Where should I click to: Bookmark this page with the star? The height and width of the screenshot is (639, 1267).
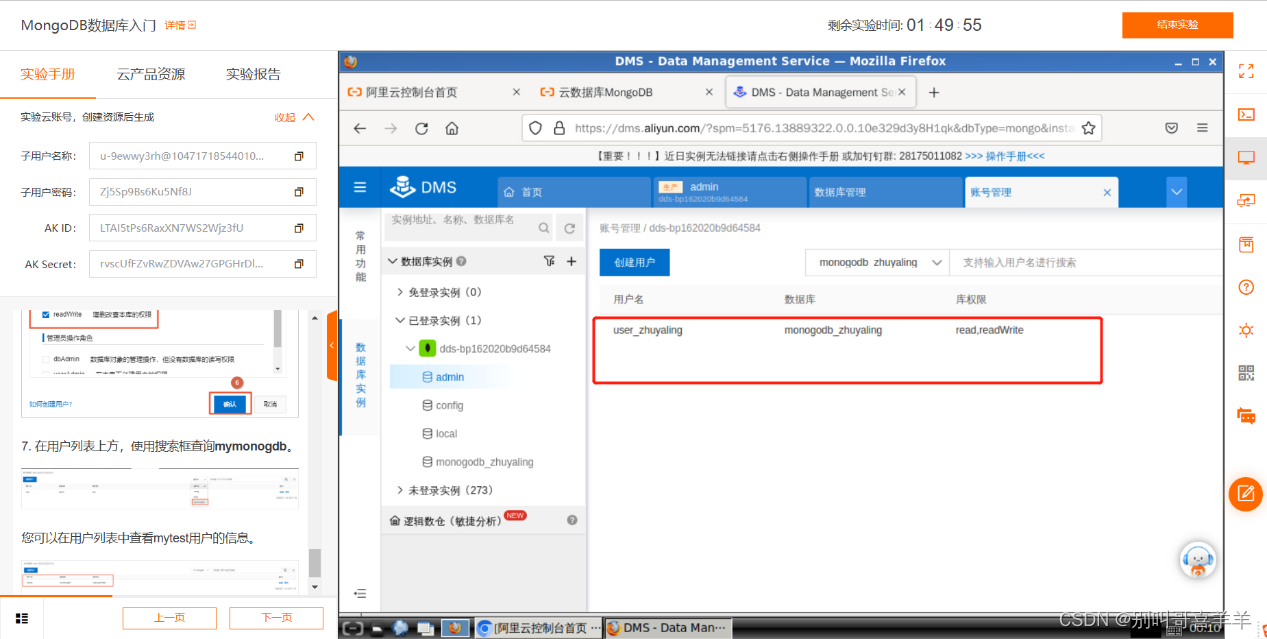(x=1089, y=128)
